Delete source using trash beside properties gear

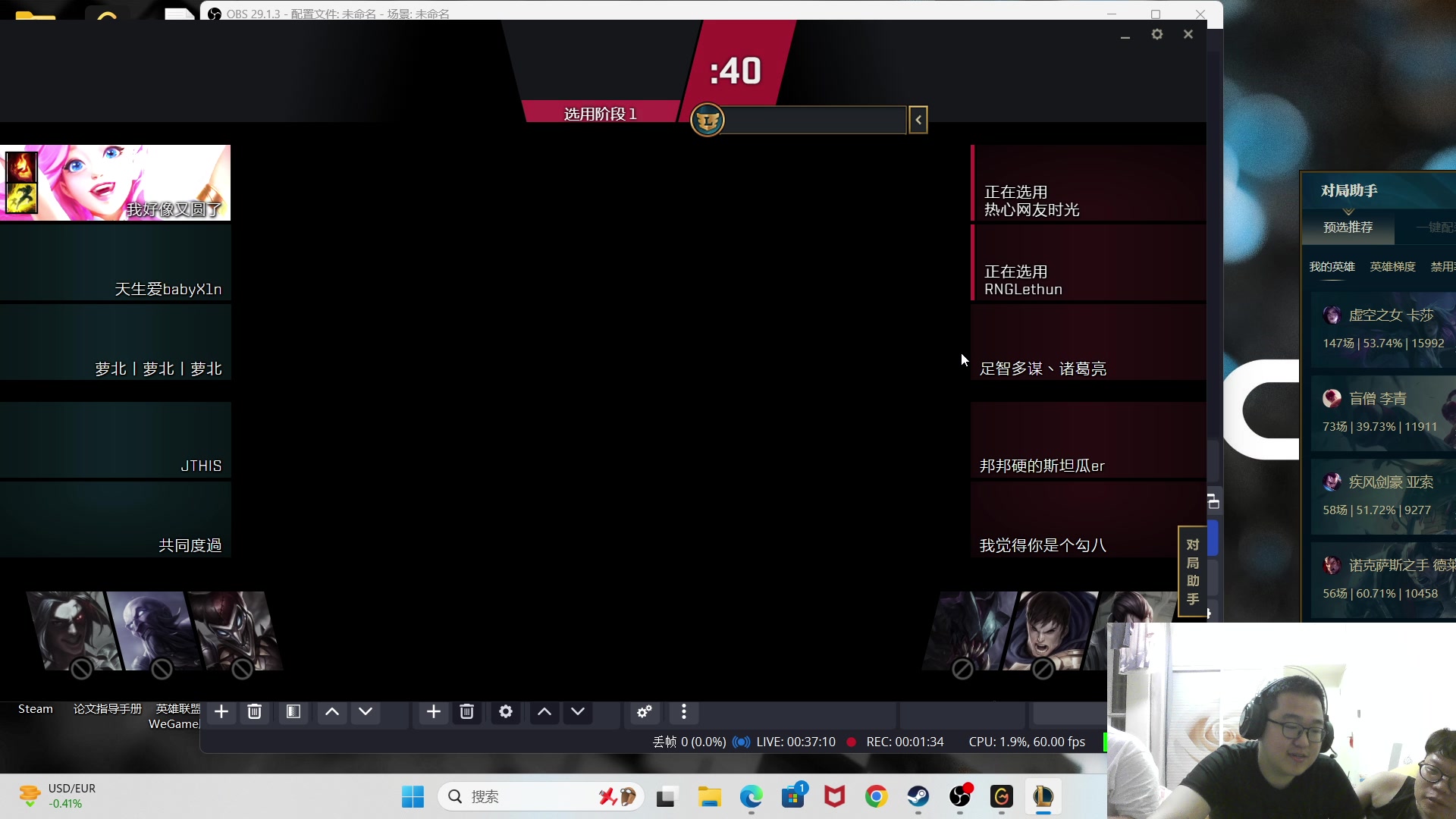(467, 711)
